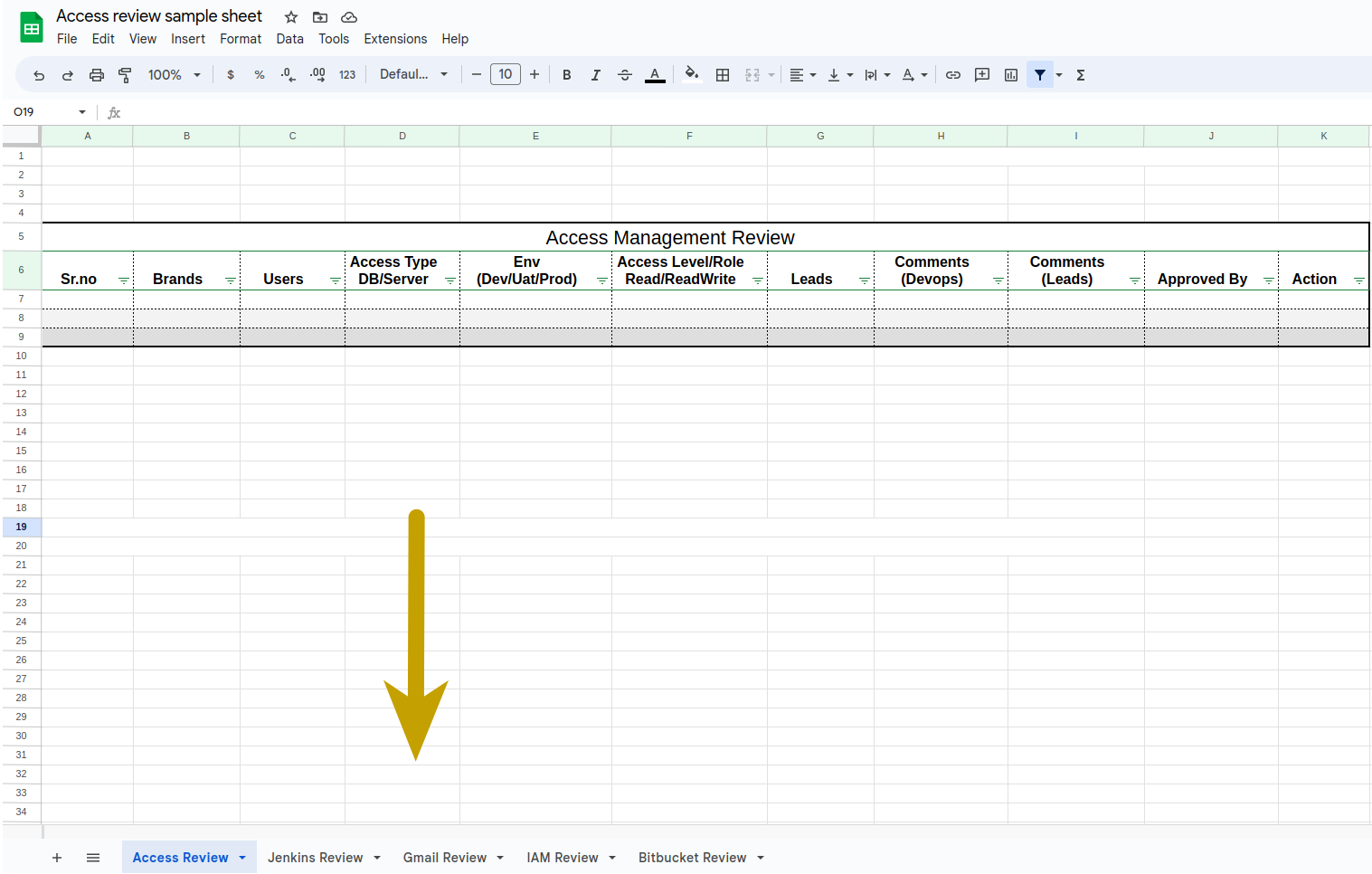
Task: Open the zoom level dropdown
Action: [x=174, y=75]
